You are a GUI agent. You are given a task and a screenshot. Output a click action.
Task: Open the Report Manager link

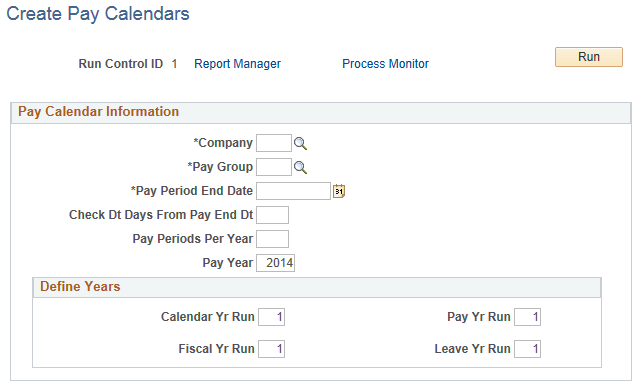tap(237, 64)
